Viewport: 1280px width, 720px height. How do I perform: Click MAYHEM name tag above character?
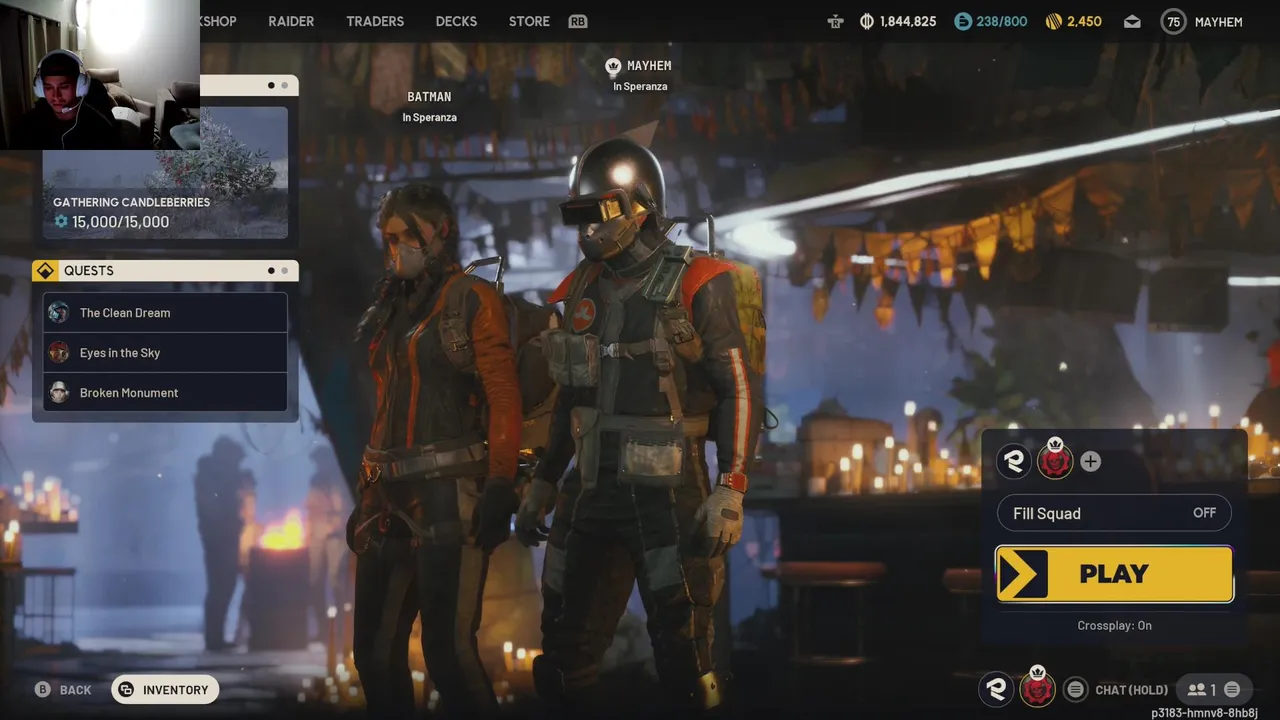click(649, 66)
